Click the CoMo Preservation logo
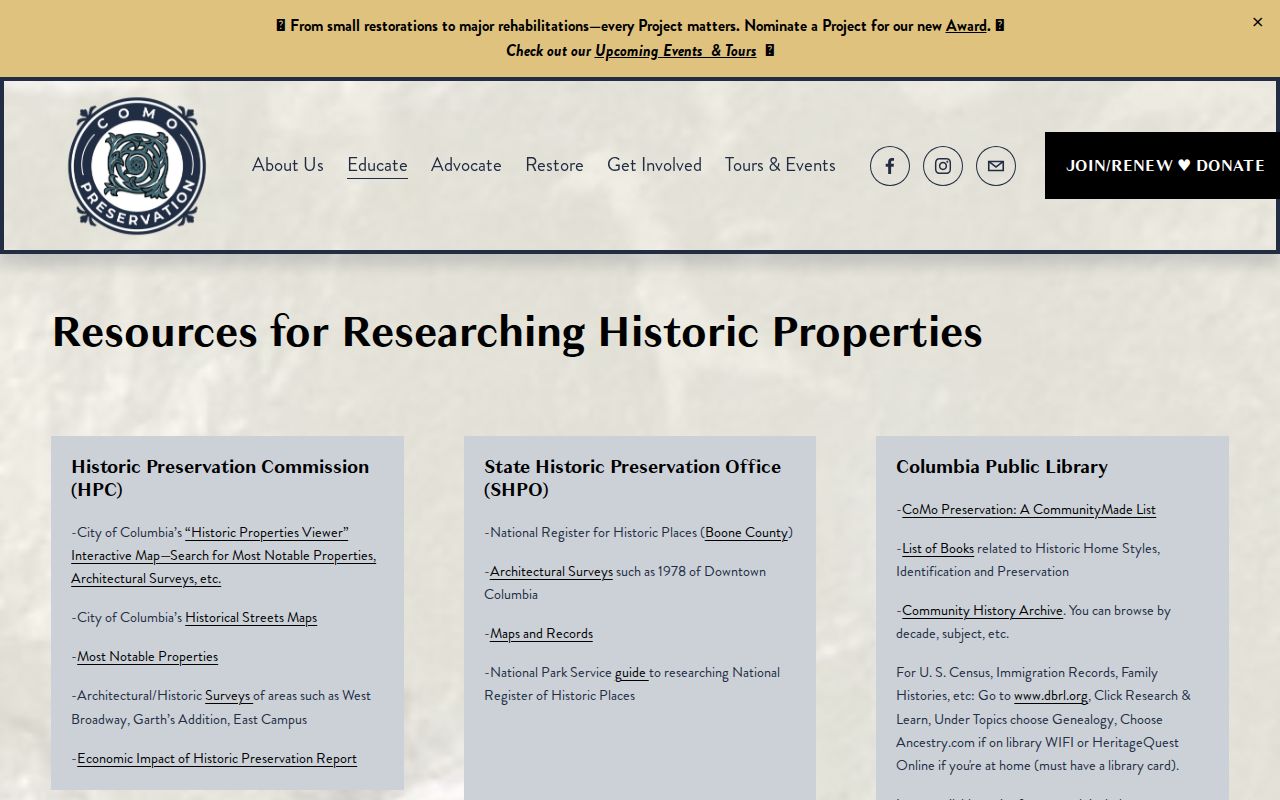 click(x=137, y=166)
